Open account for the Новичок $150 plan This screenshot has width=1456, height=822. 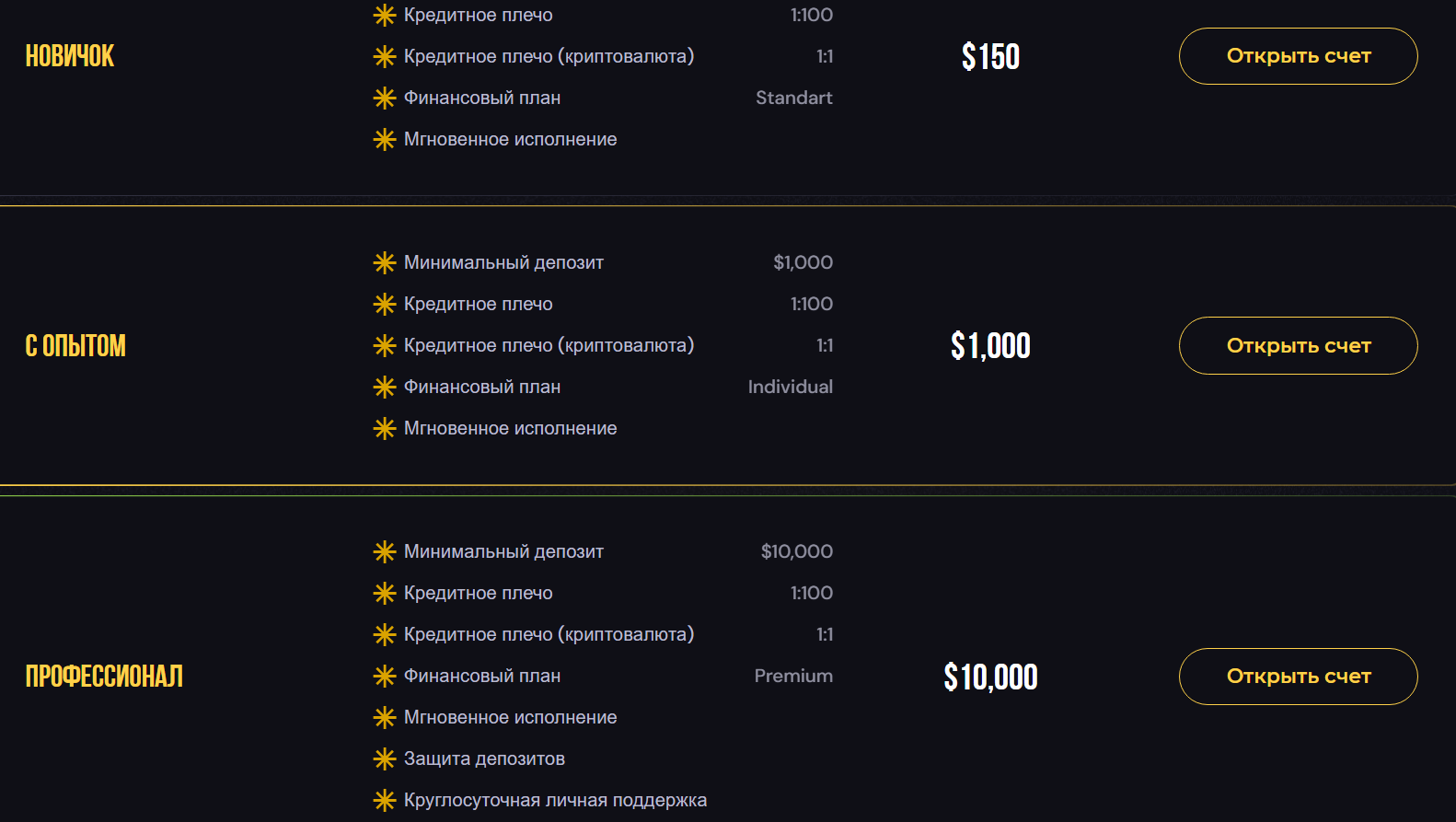point(1298,56)
